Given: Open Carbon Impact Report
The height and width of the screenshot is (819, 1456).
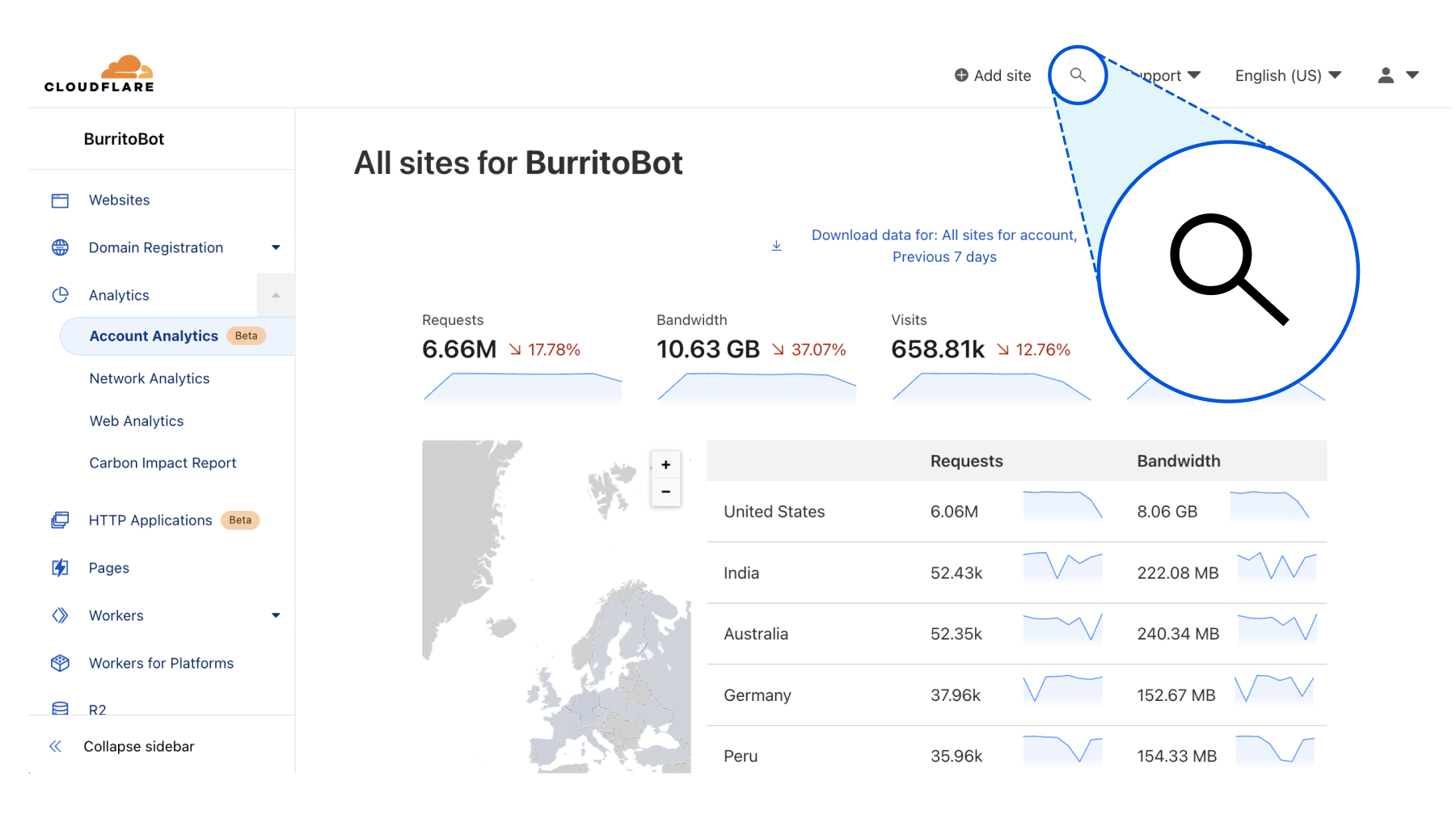Looking at the screenshot, I should [162, 462].
